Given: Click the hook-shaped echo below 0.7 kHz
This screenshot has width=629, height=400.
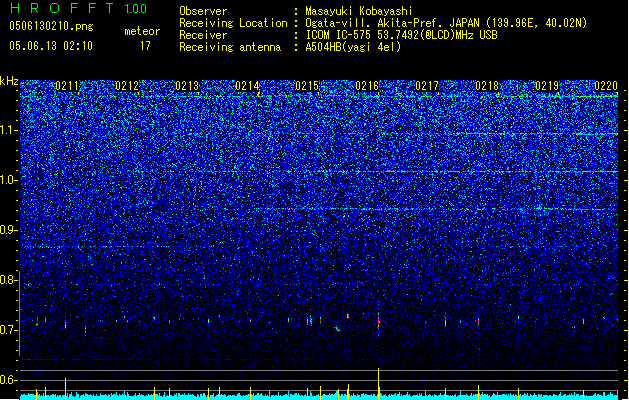Looking at the screenshot, I should click(x=338, y=329).
